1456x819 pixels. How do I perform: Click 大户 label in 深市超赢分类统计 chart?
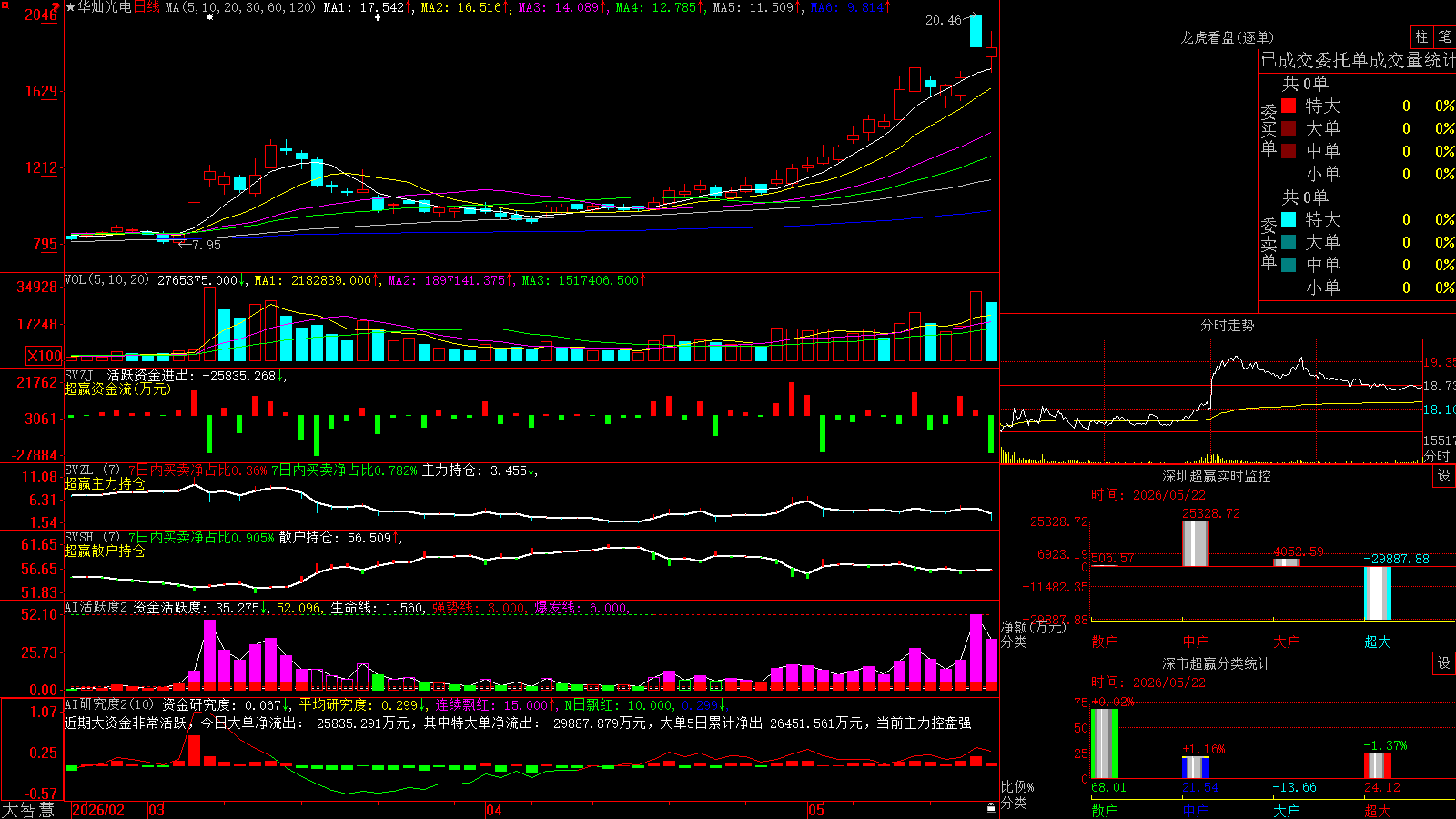coord(1287,810)
